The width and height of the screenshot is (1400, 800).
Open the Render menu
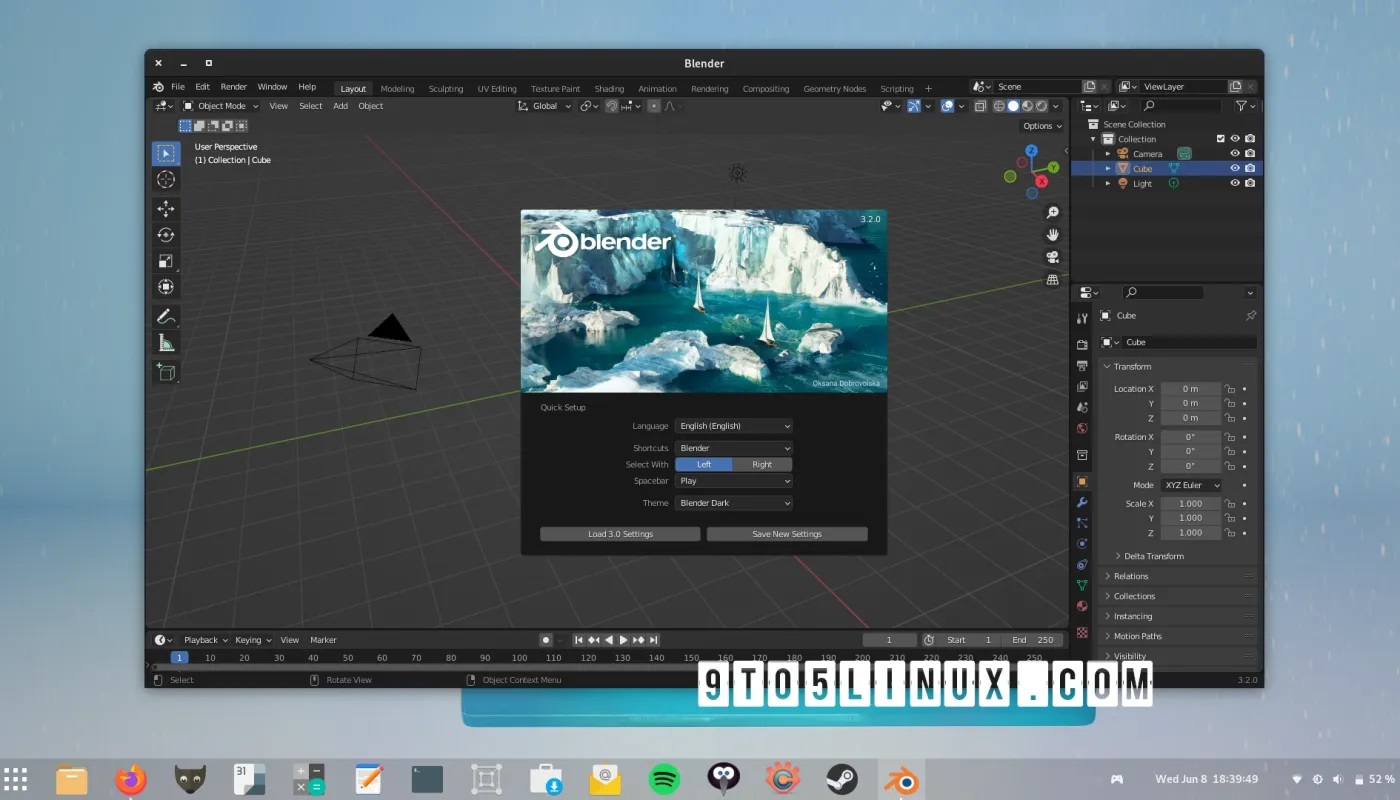pos(233,87)
